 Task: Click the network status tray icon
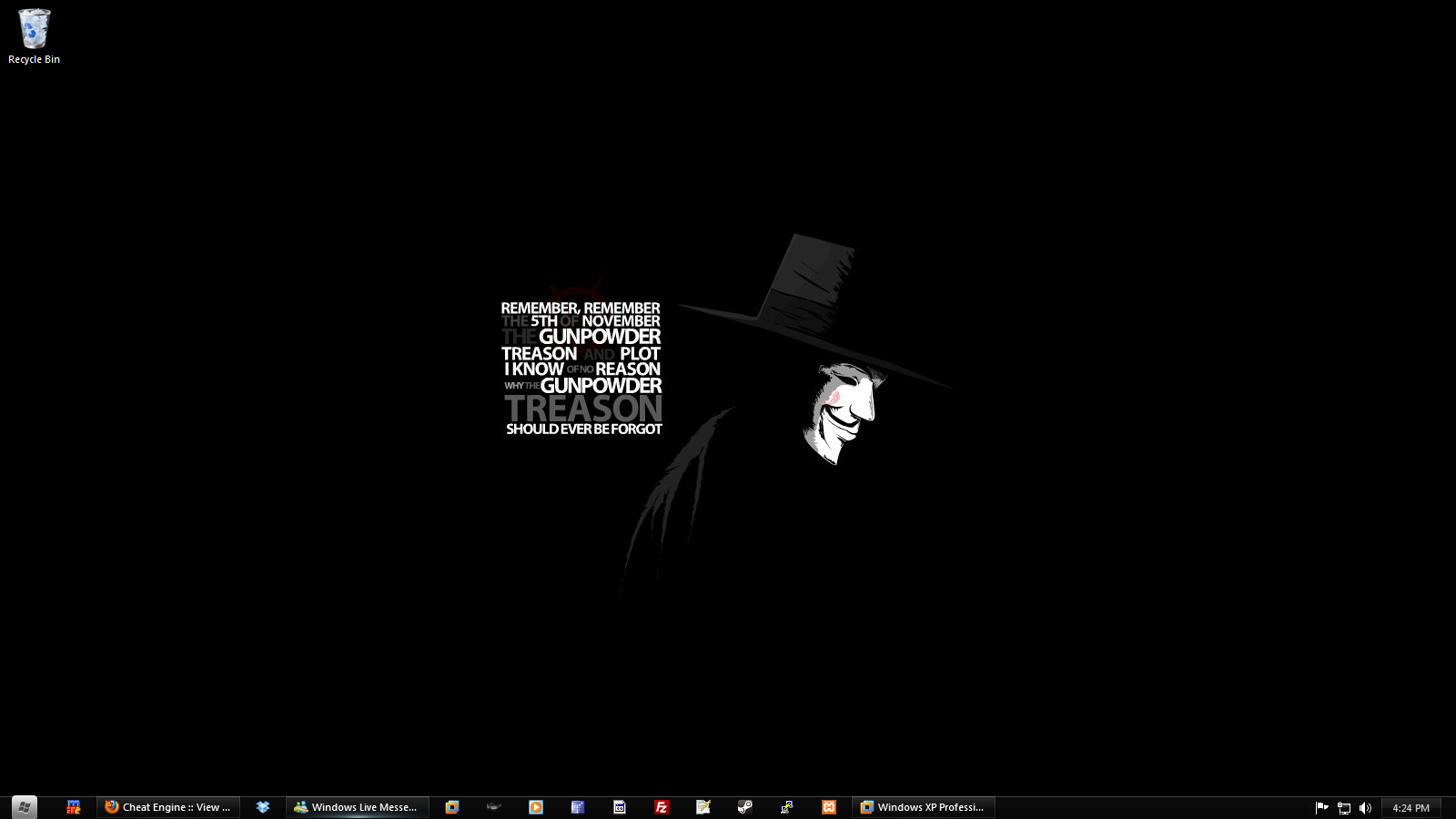coord(1344,808)
